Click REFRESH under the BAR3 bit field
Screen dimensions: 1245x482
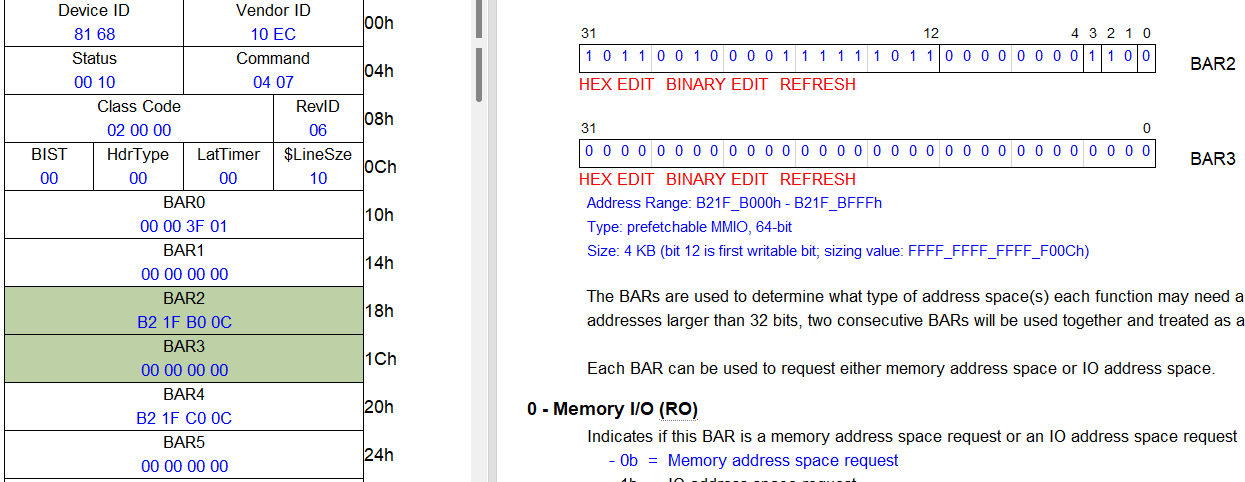click(x=818, y=180)
